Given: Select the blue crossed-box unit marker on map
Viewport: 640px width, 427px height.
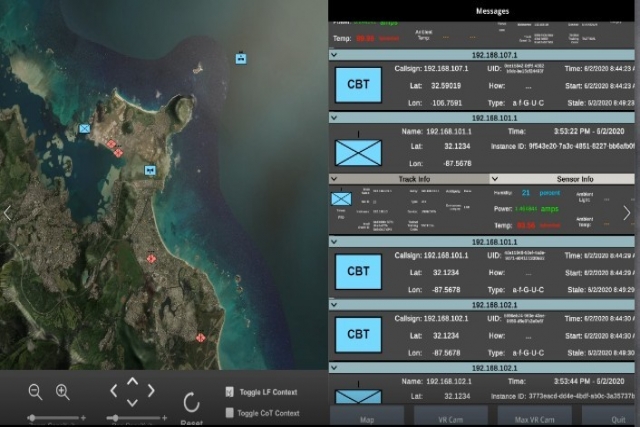Looking at the screenshot, I should [x=84, y=129].
